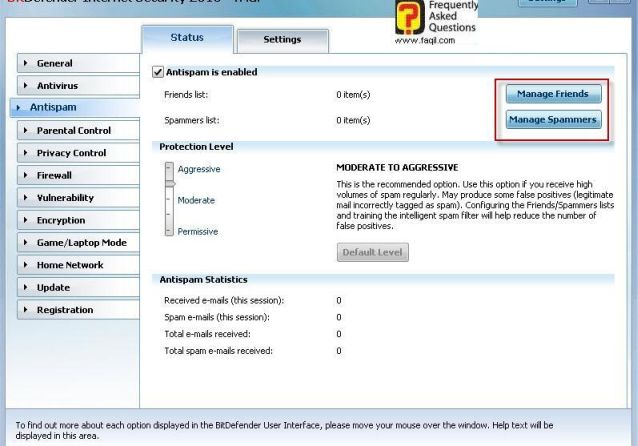Image resolution: width=638 pixels, height=446 pixels.
Task: Click the Friends list label
Action: coord(186,95)
